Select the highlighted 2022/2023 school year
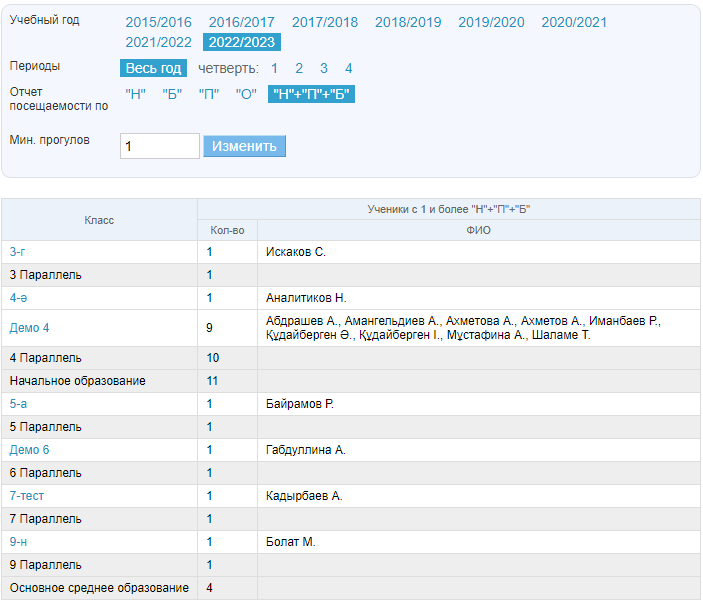This screenshot has width=703, height=604. pos(241,42)
